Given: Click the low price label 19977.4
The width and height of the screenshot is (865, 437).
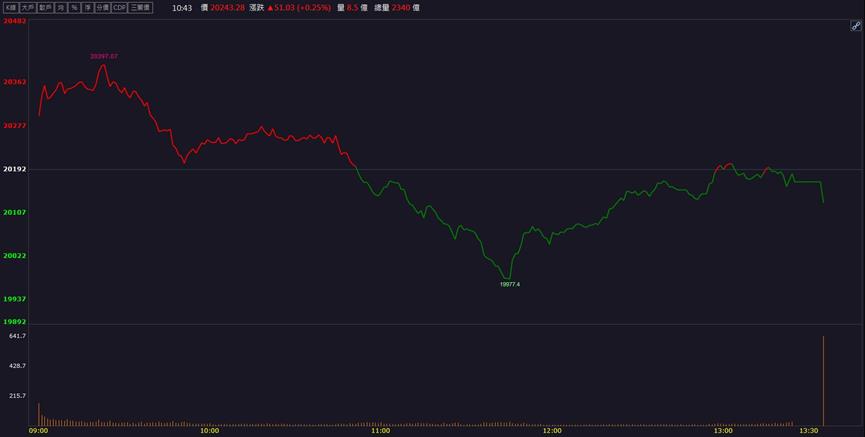Looking at the screenshot, I should 510,285.
